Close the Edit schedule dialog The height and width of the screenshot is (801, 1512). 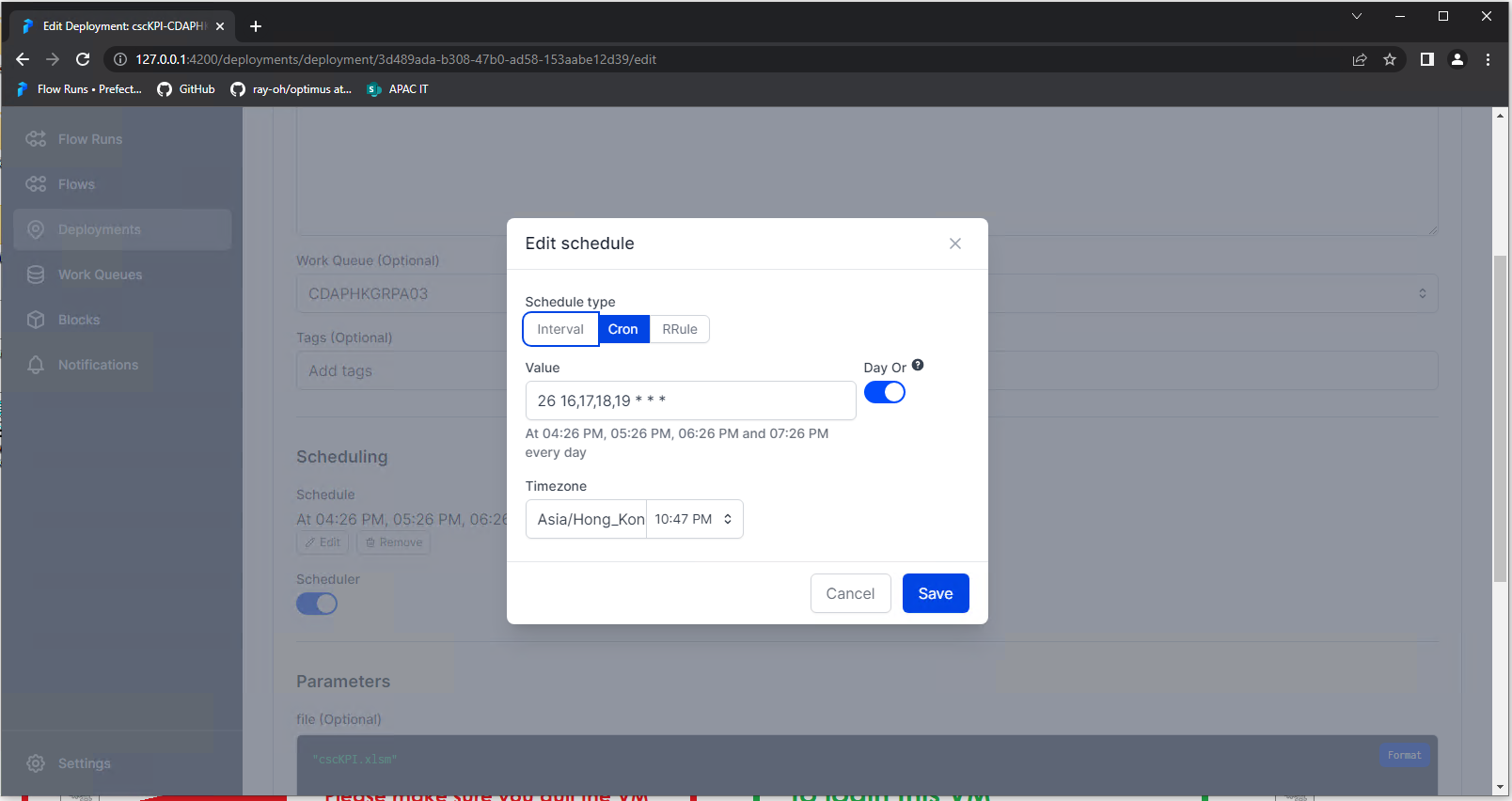[x=955, y=243]
